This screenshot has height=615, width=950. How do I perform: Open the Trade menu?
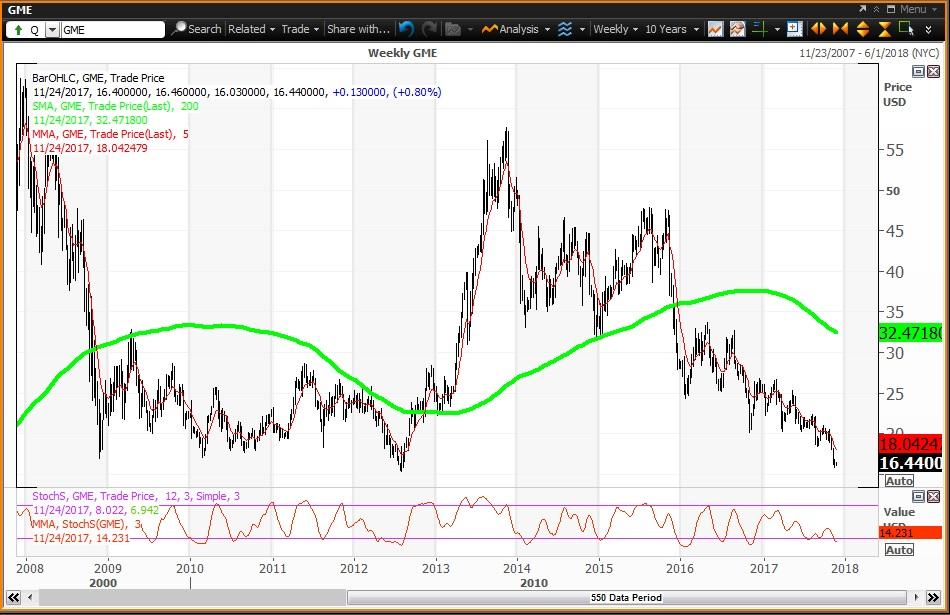300,29
